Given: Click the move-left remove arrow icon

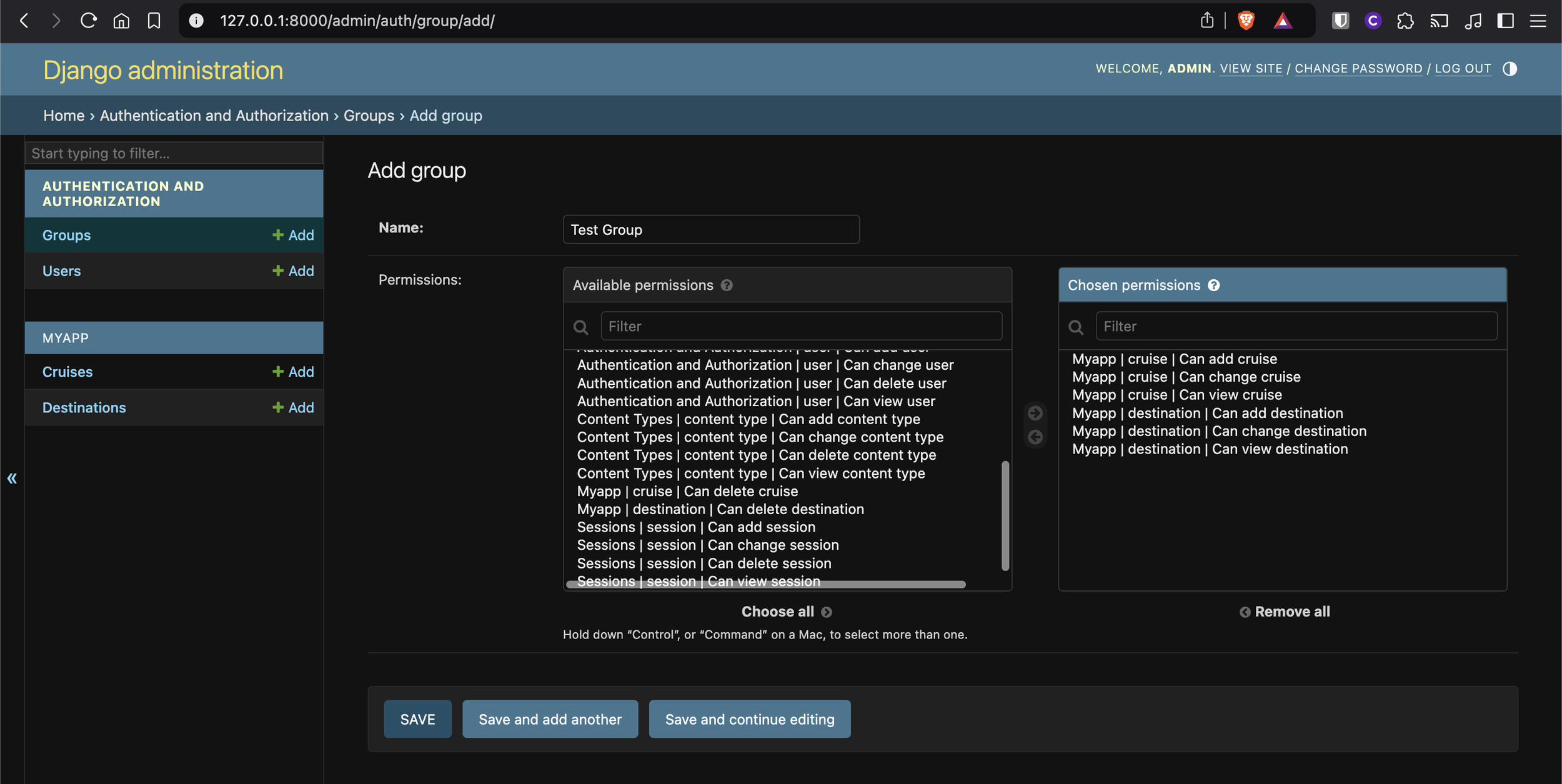Looking at the screenshot, I should (x=1035, y=437).
